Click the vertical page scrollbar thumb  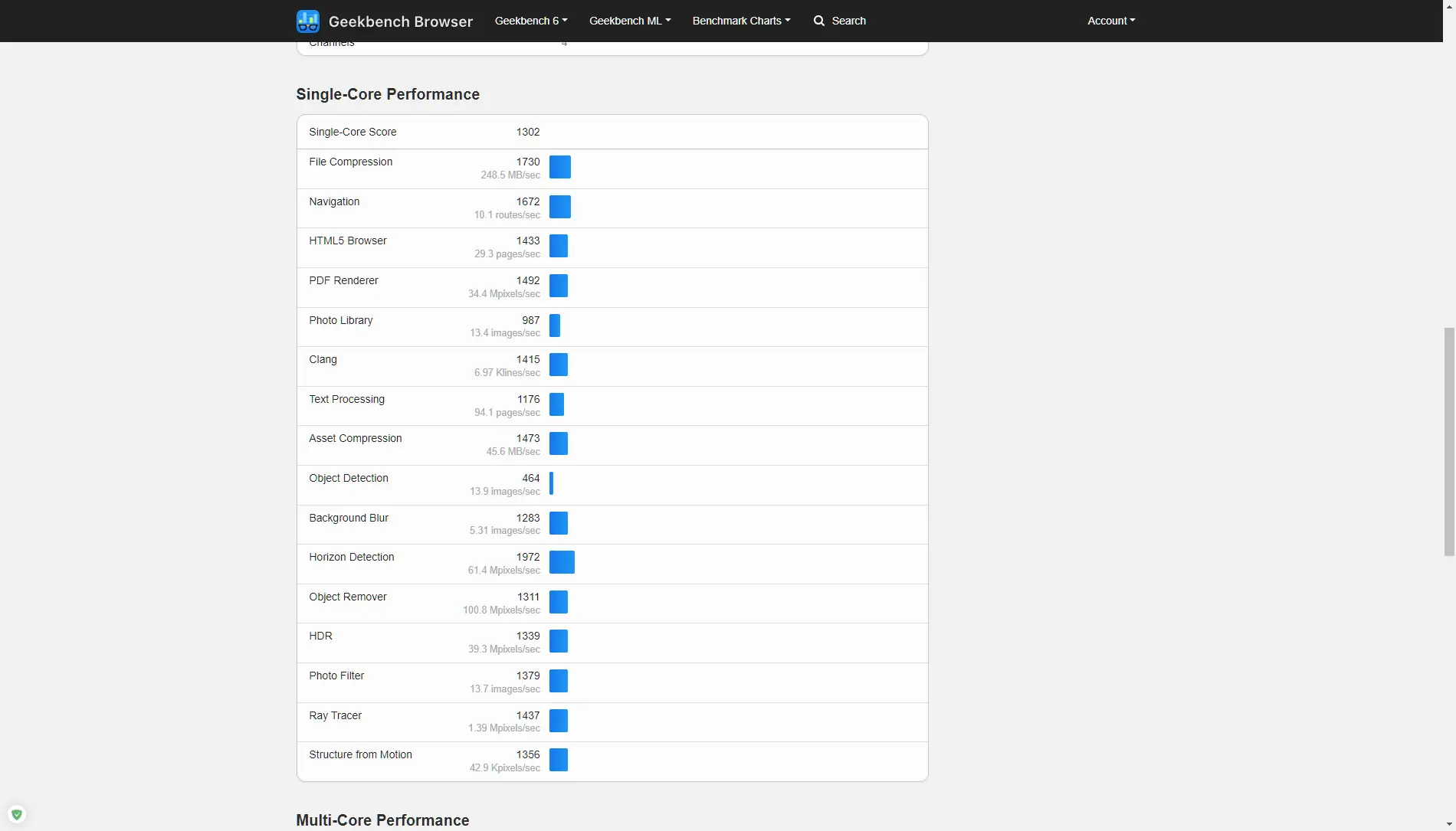pyautogui.click(x=1449, y=442)
